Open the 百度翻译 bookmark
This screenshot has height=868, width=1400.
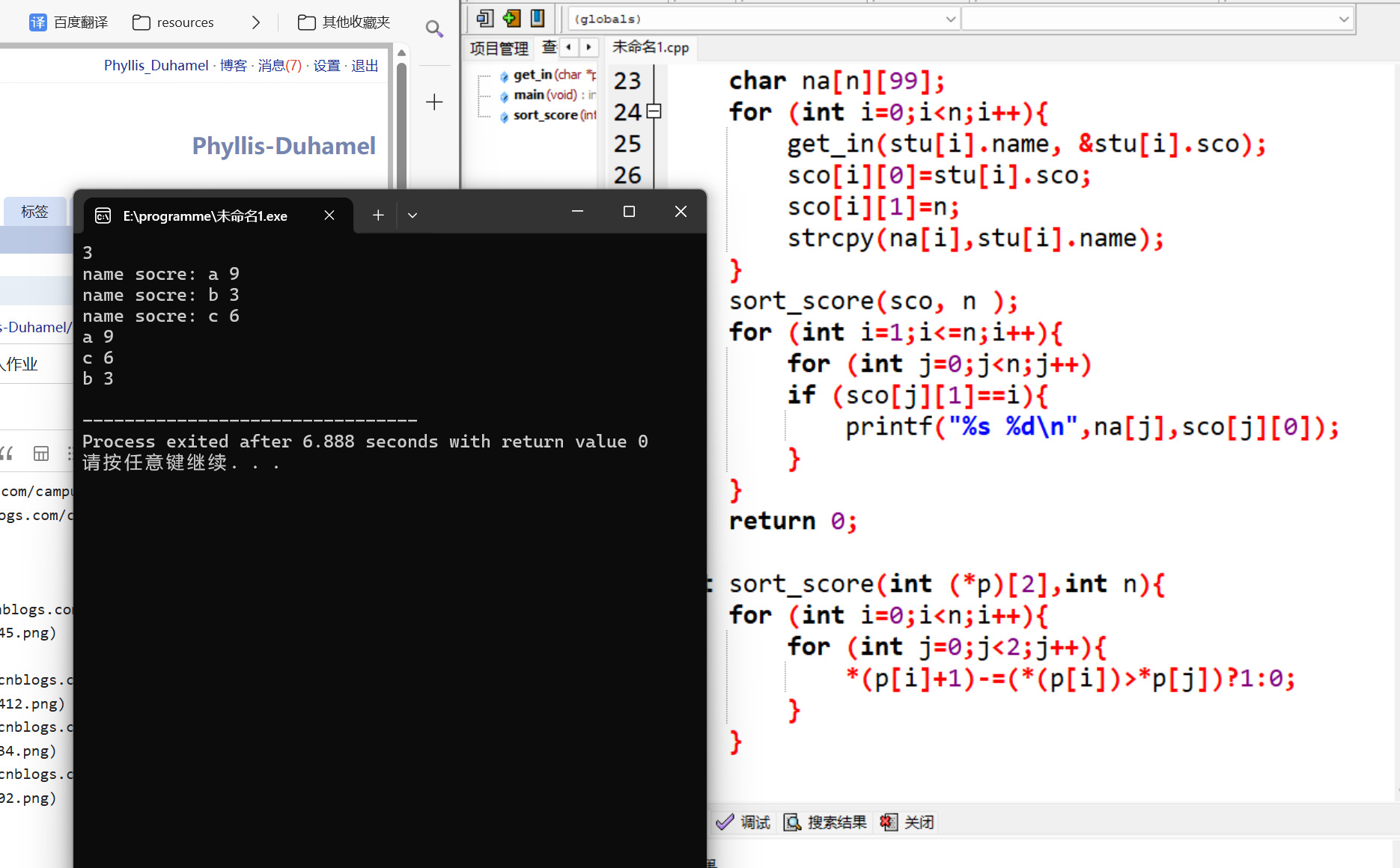(x=69, y=22)
